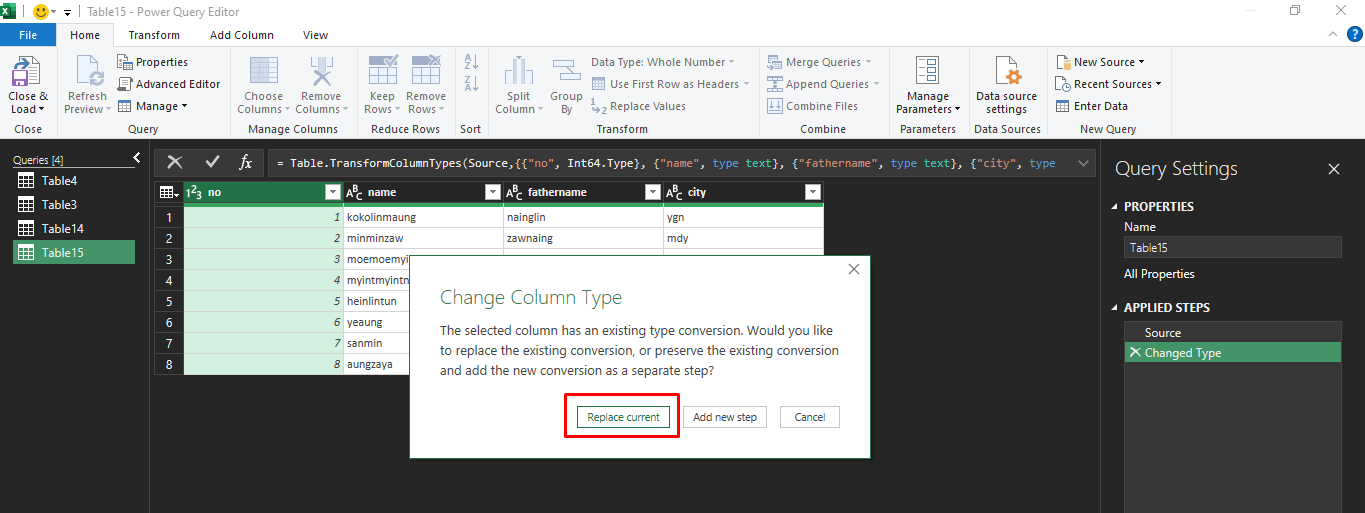Click the Add new step button
This screenshot has height=513, width=1365.
coord(725,417)
